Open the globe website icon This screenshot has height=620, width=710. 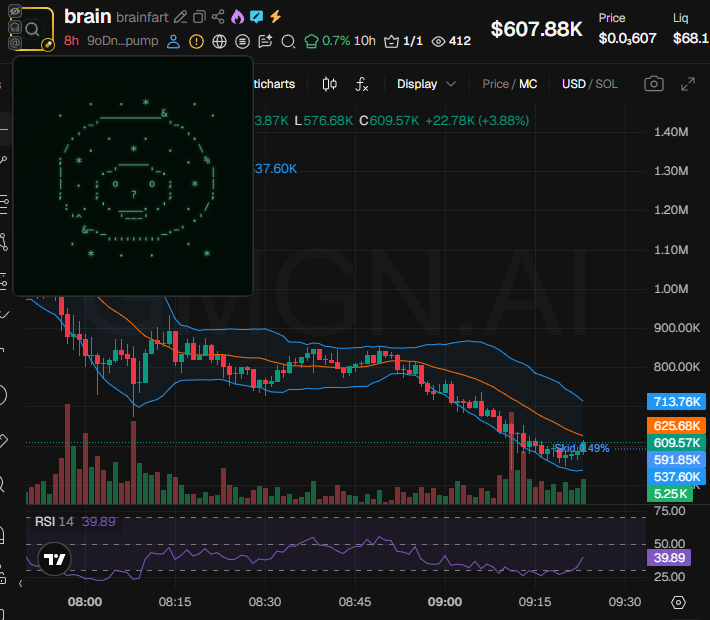219,41
